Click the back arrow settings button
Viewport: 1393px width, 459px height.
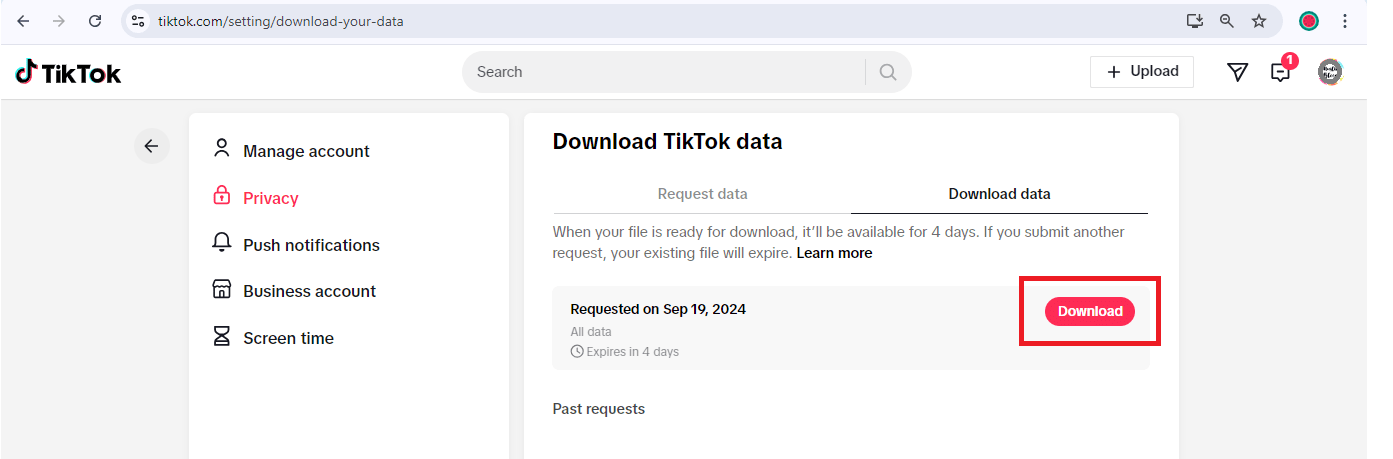[x=151, y=147]
